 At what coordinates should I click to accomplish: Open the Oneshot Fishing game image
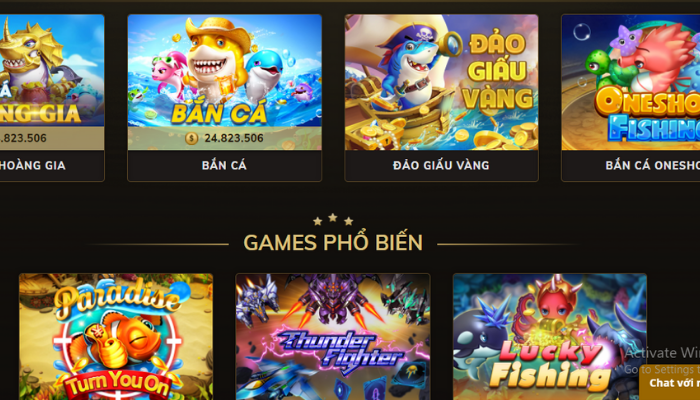(x=631, y=82)
